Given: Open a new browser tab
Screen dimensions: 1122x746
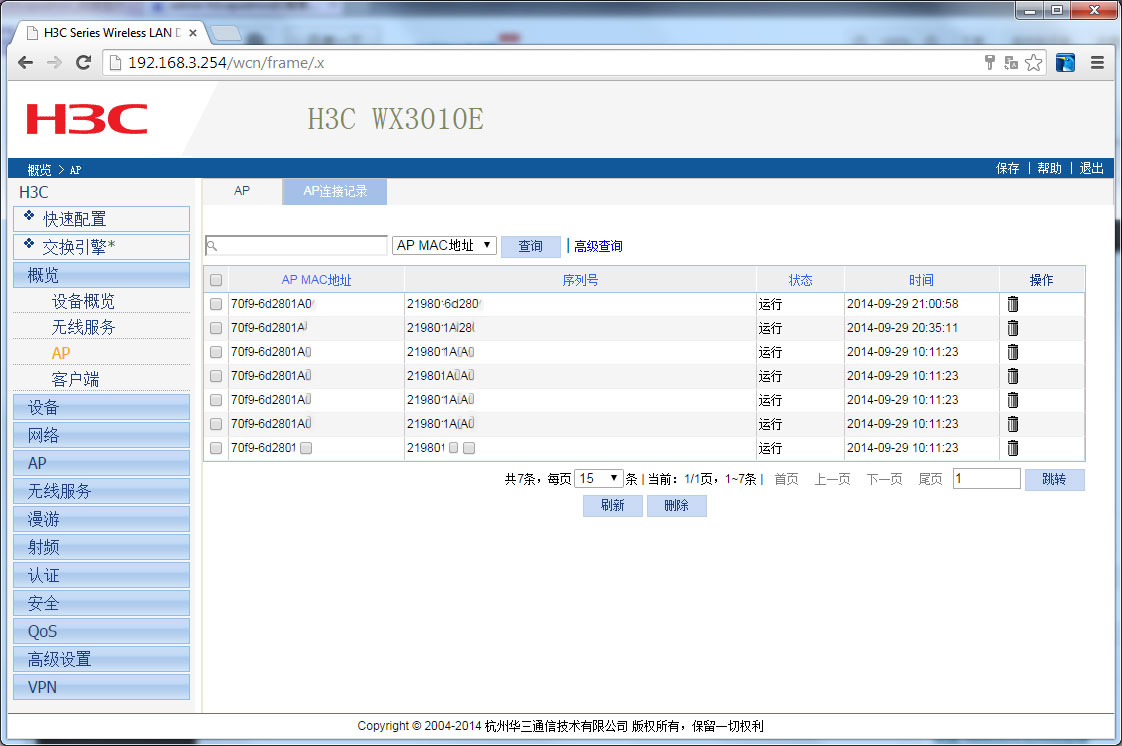Looking at the screenshot, I should [x=226, y=33].
